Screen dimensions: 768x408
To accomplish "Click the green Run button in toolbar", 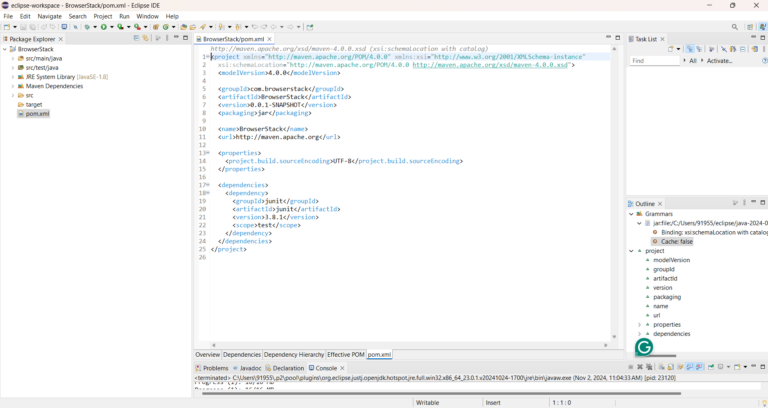I will [103, 27].
